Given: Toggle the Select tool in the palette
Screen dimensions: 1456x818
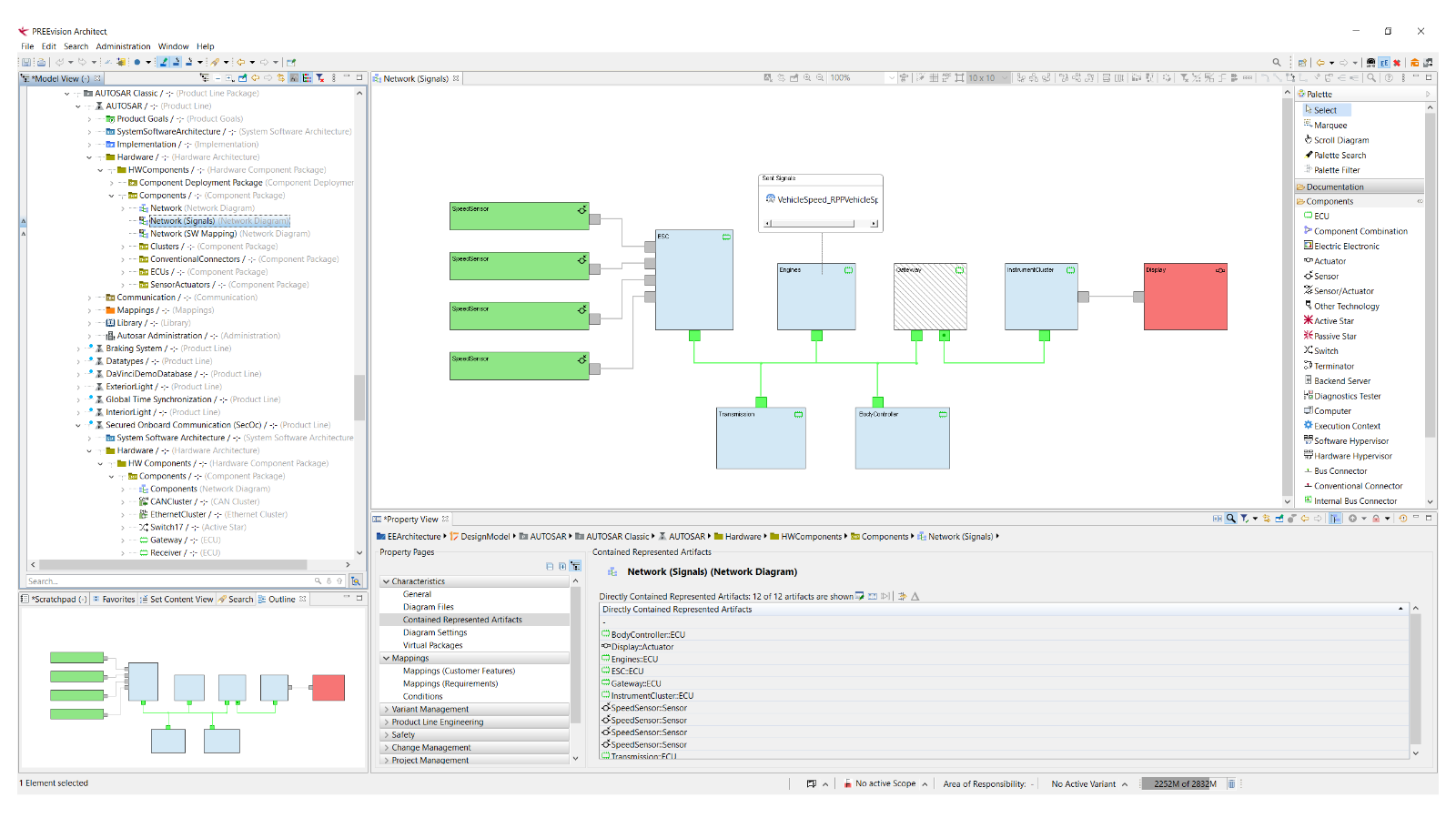Looking at the screenshot, I should pos(1325,110).
